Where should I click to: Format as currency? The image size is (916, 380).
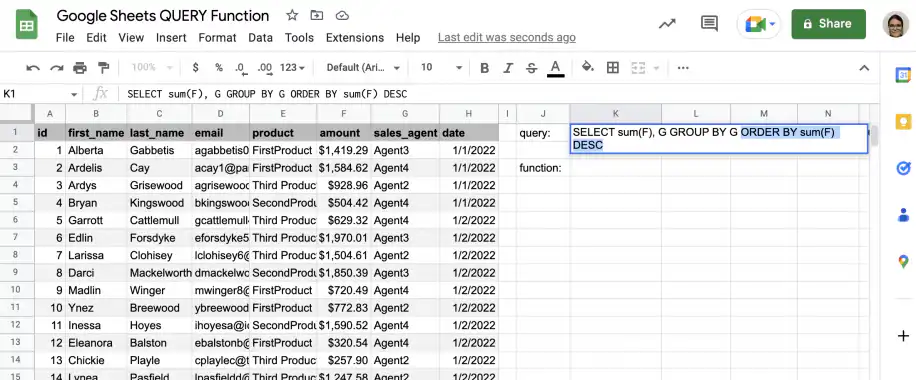(x=196, y=68)
